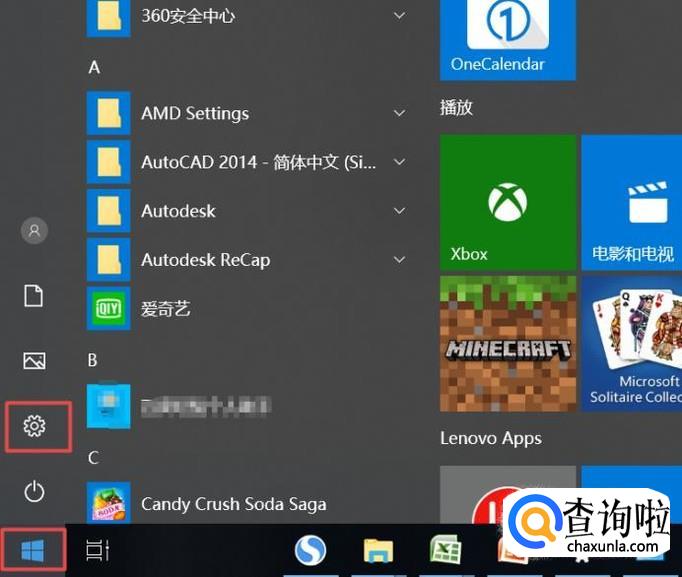682x577 pixels.
Task: Click the user account avatar
Action: point(34,230)
